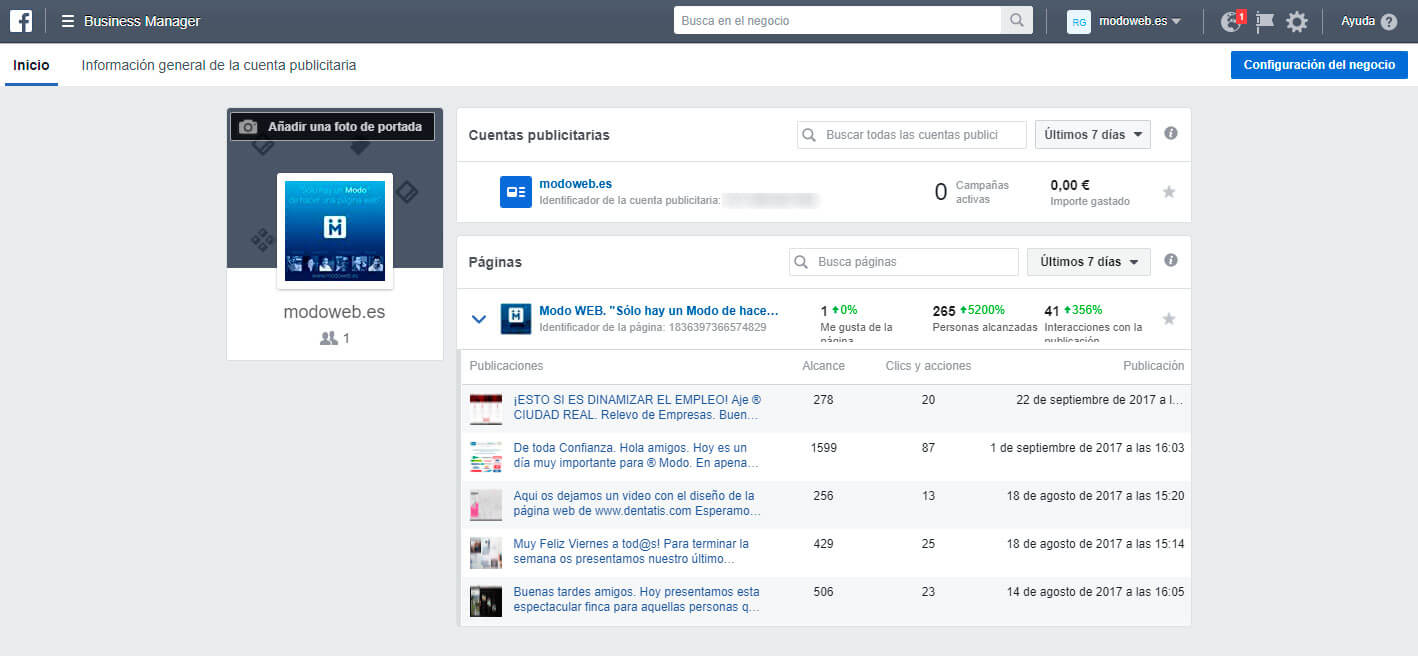Click the modoweb.es ad account icon
Viewport: 1418px width, 656px height.
pos(516,192)
